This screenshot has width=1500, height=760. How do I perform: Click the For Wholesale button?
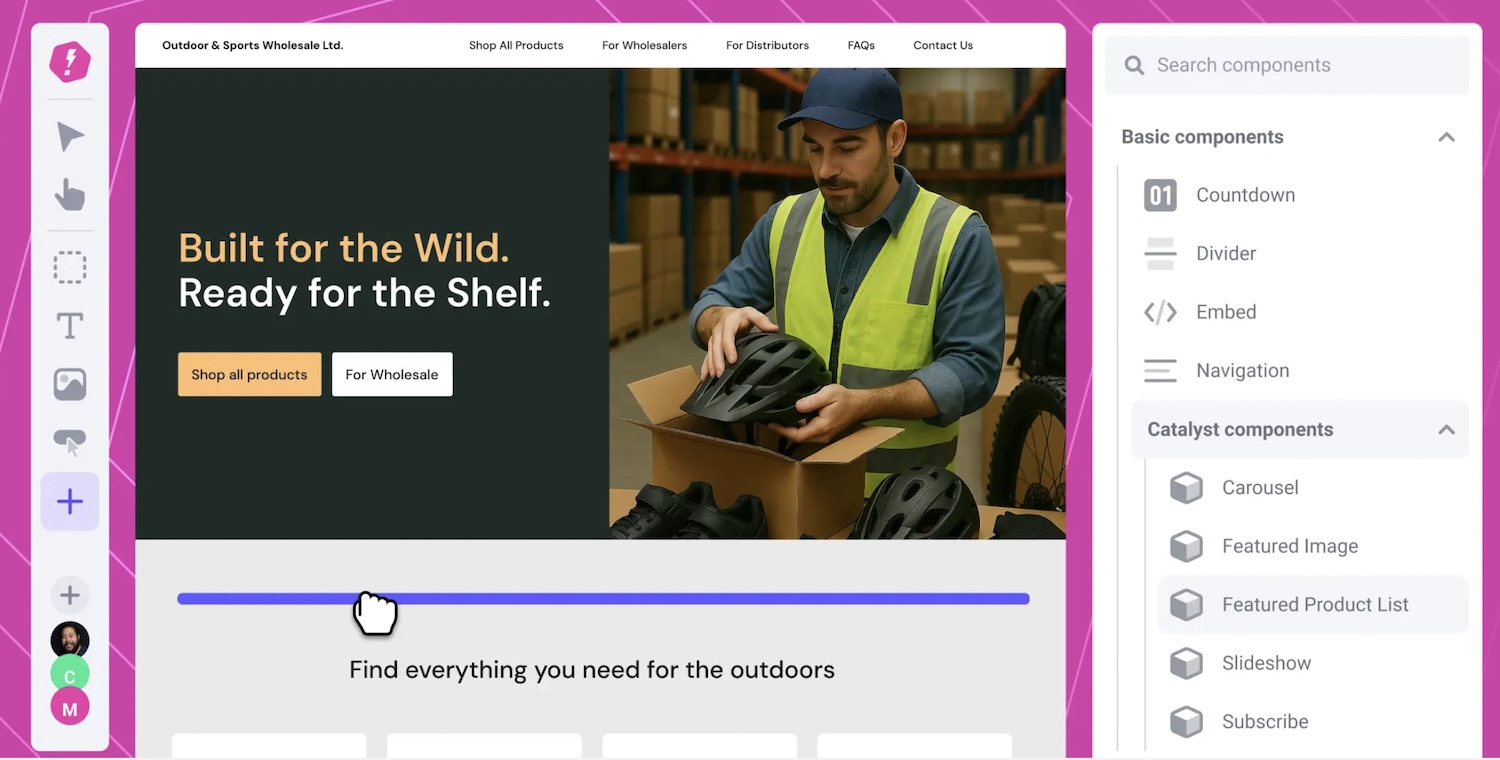coord(392,374)
